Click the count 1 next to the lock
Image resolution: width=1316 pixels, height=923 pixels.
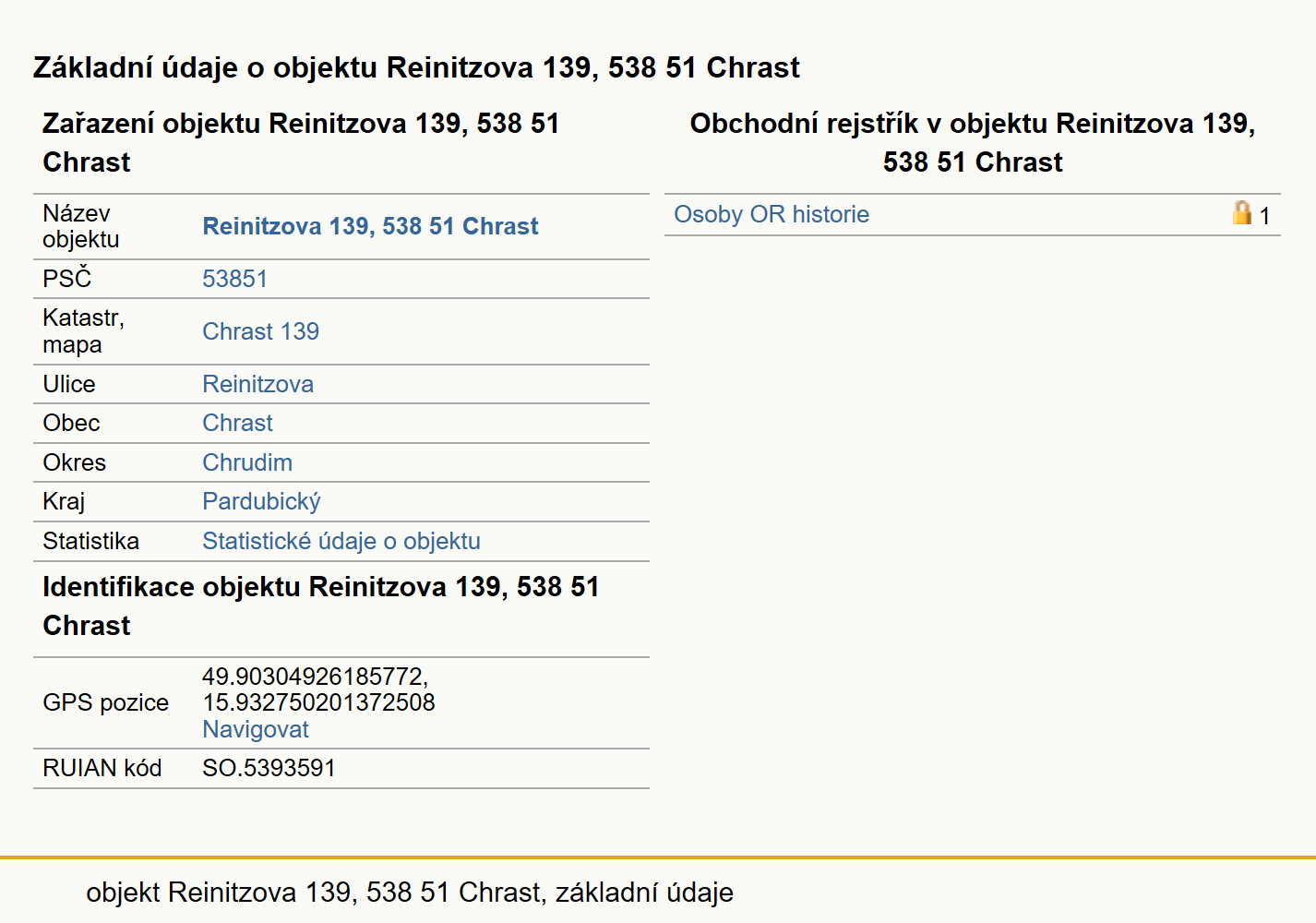click(x=1264, y=216)
